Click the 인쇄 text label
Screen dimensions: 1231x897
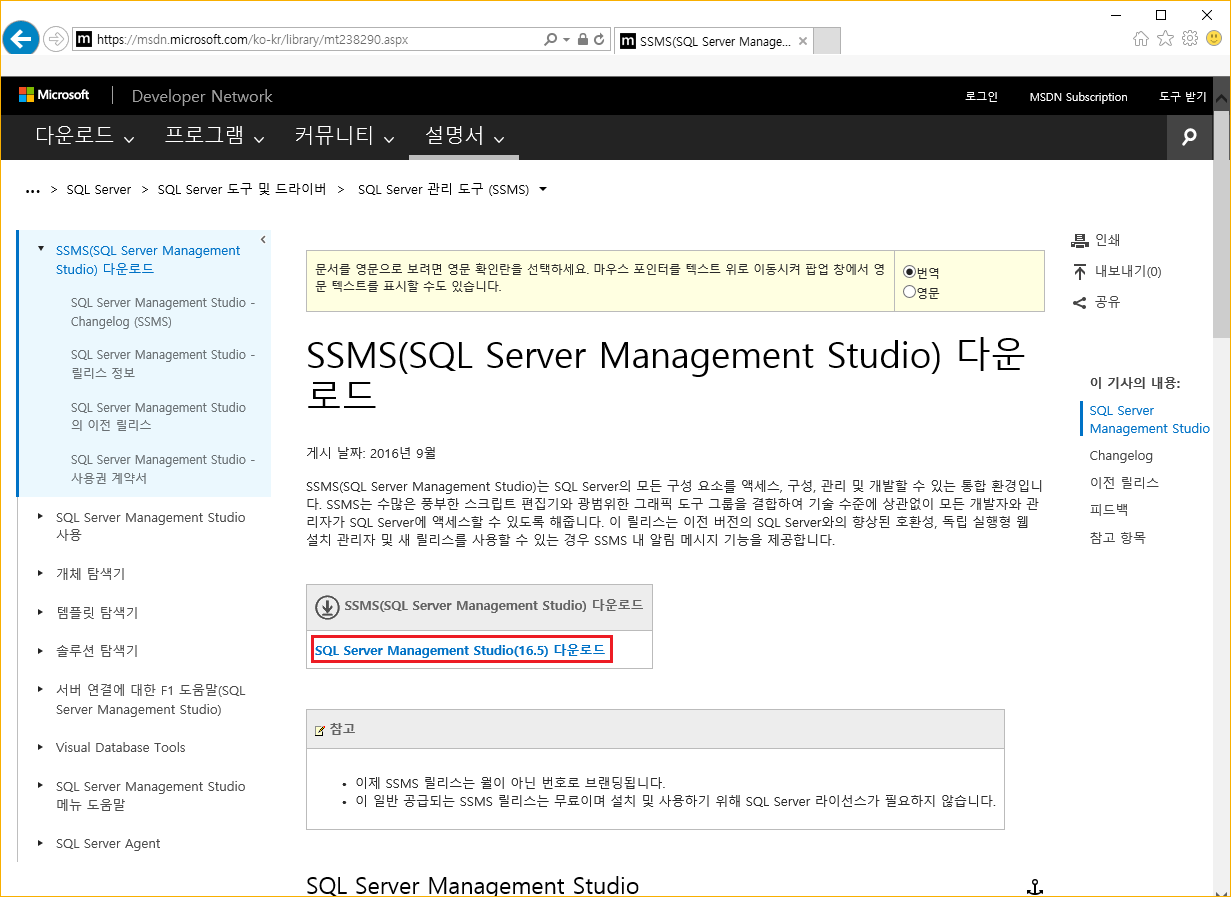(1108, 240)
